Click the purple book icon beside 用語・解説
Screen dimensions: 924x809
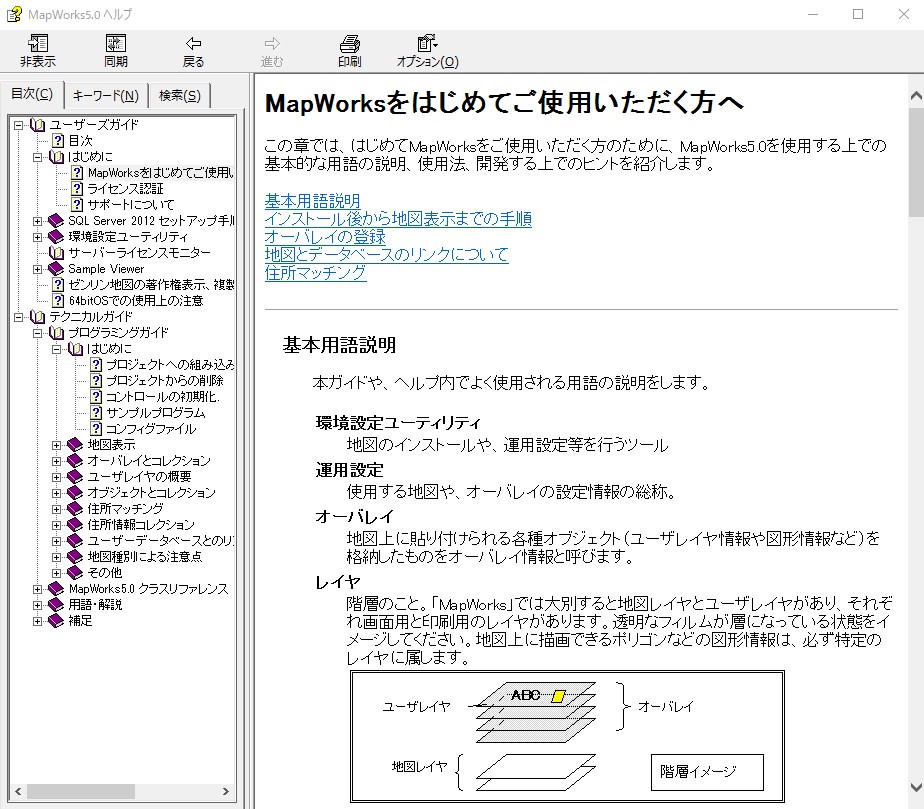[56, 605]
